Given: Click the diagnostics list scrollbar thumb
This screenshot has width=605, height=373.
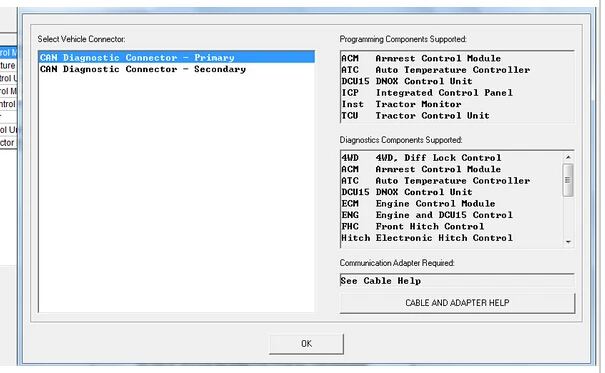Looking at the screenshot, I should point(568,180).
